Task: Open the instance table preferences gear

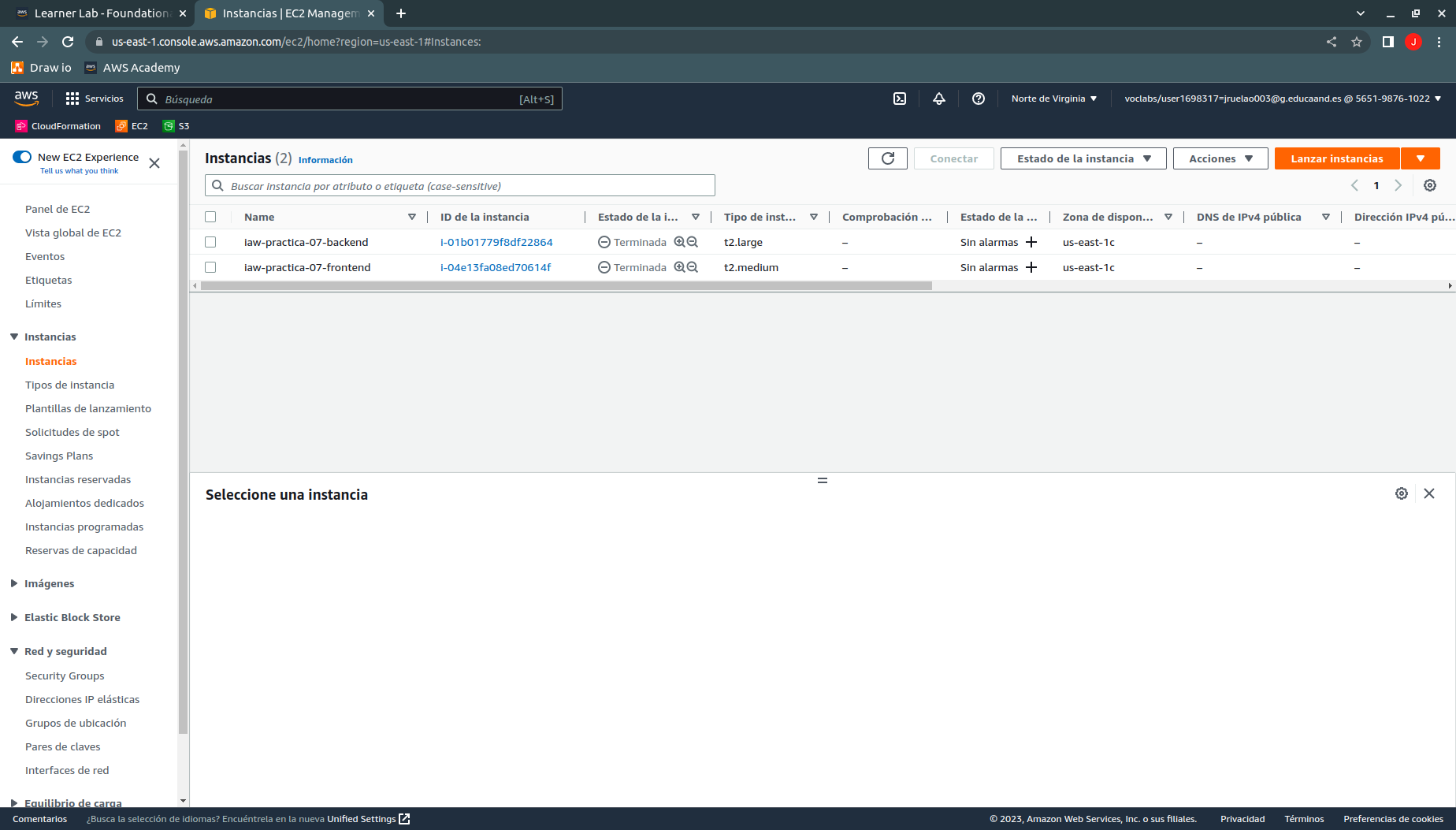Action: 1430,185
